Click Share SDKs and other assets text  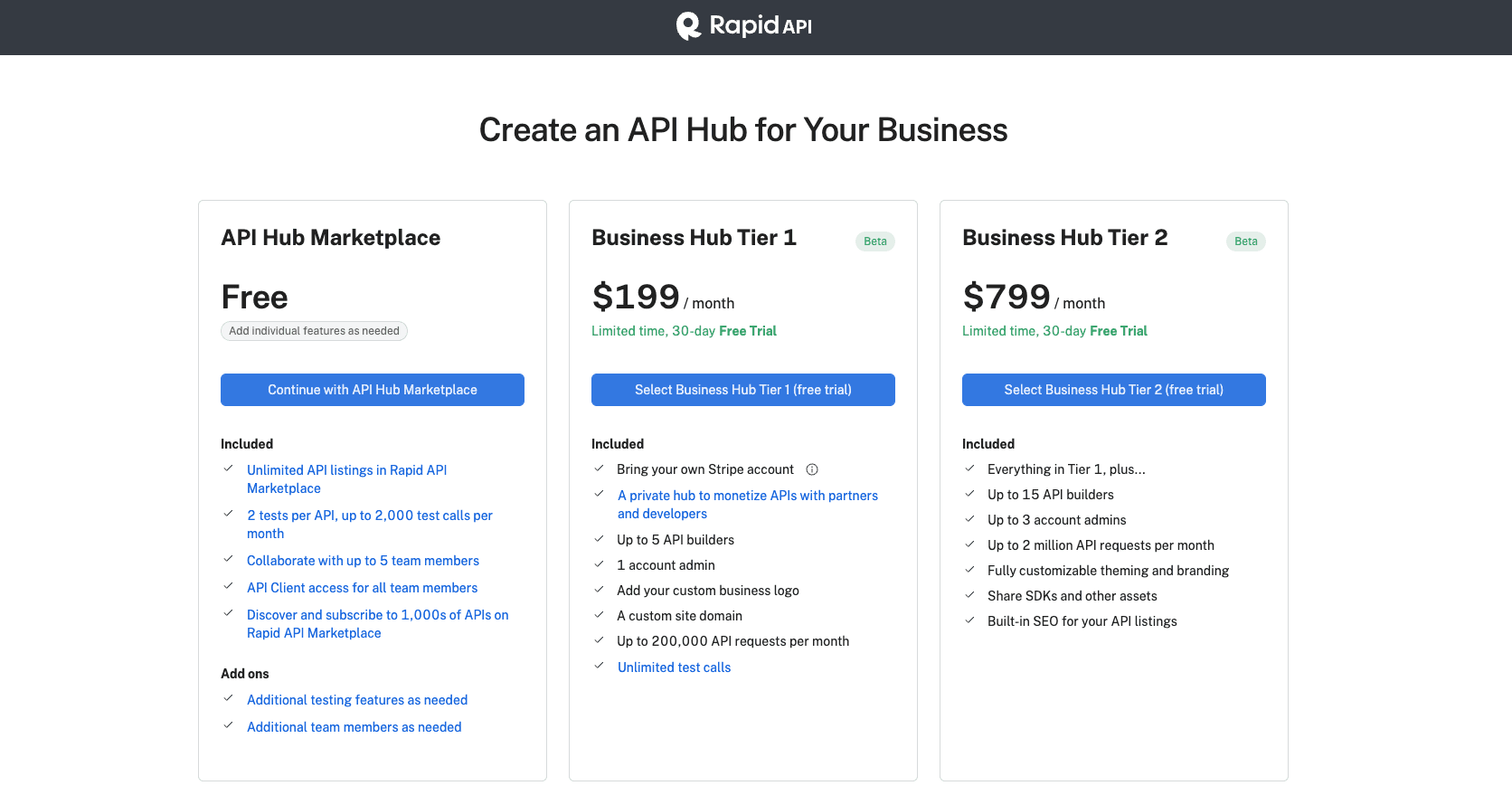coord(1073,596)
